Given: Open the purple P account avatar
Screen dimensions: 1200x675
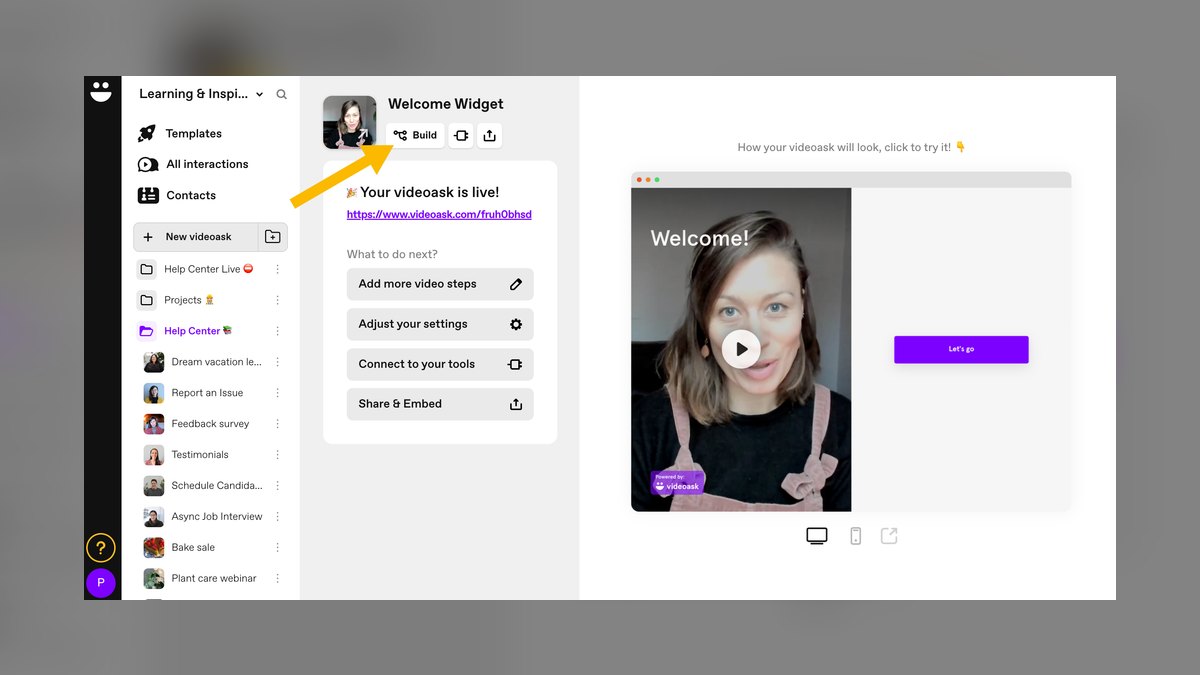Looking at the screenshot, I should pyautogui.click(x=101, y=583).
